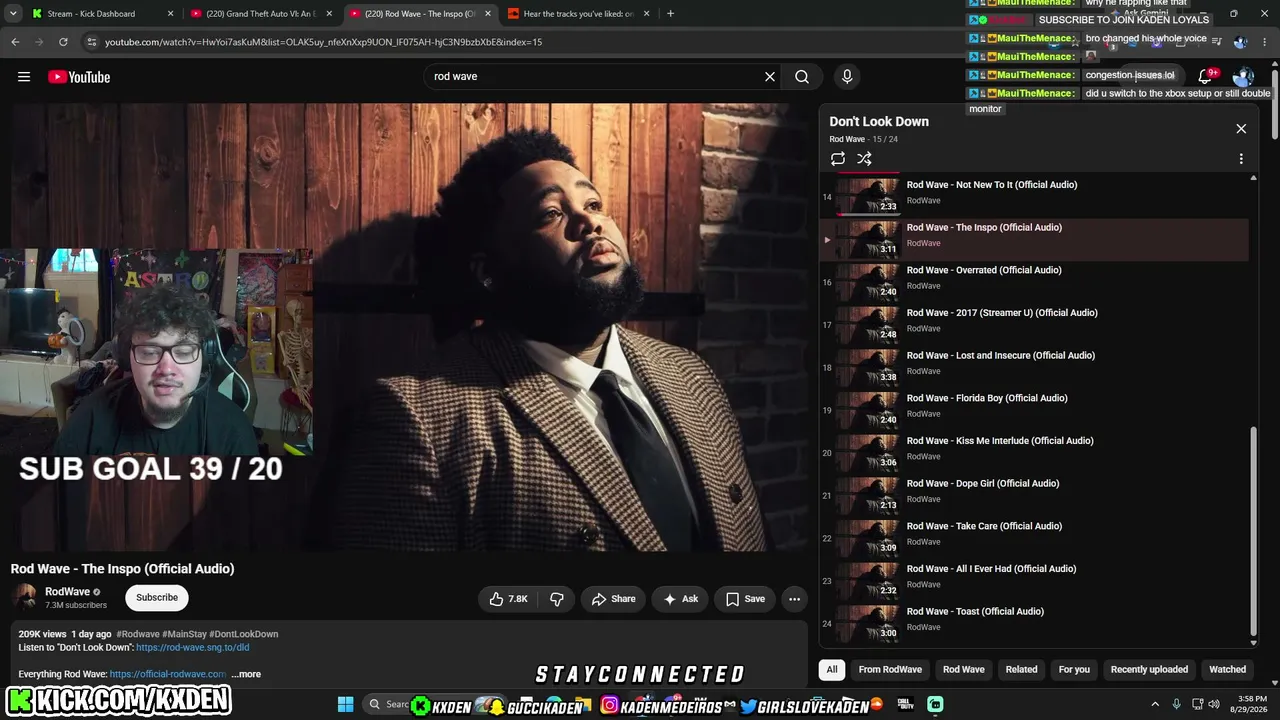The width and height of the screenshot is (1280, 720).
Task: Save the video to a playlist
Action: coord(745,599)
